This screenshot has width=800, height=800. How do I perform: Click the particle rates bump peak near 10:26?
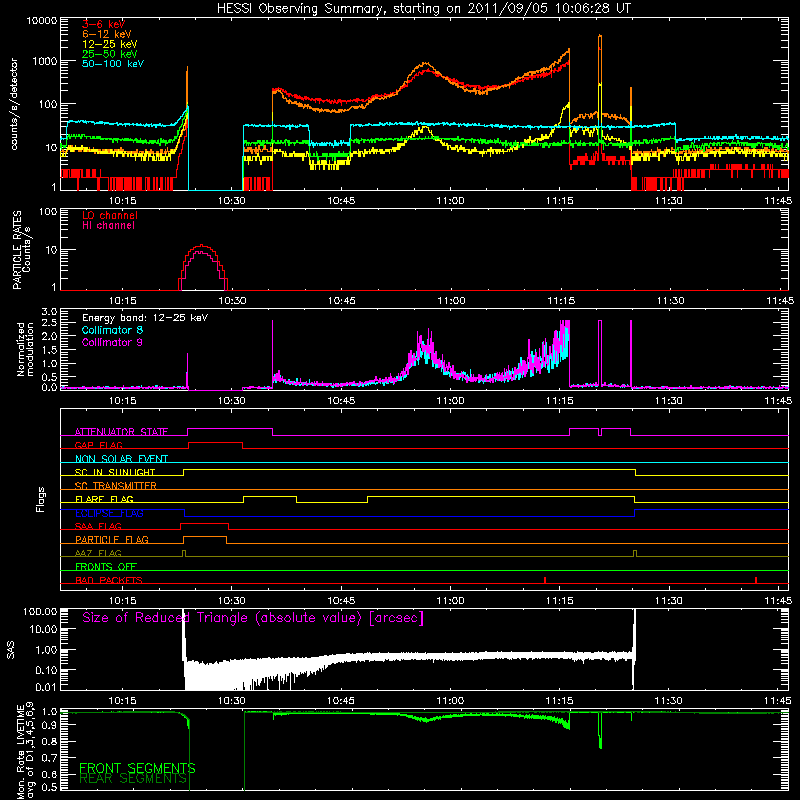click(x=202, y=245)
